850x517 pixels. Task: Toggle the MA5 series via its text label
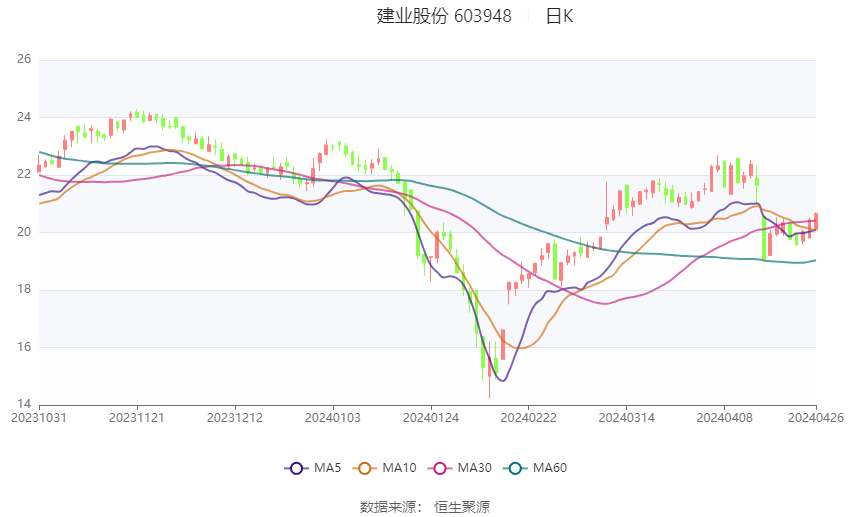click(328, 467)
